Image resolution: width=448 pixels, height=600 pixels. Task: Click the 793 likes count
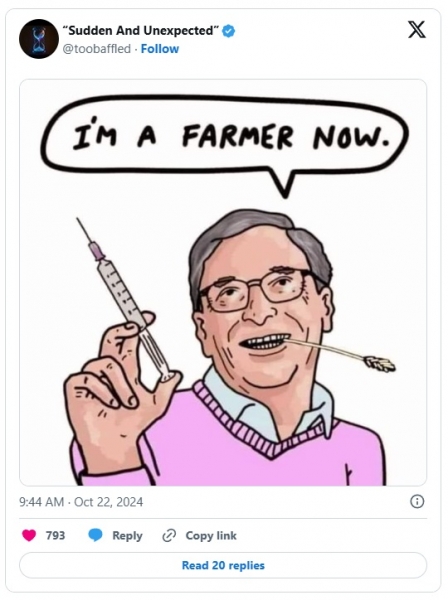(55, 535)
